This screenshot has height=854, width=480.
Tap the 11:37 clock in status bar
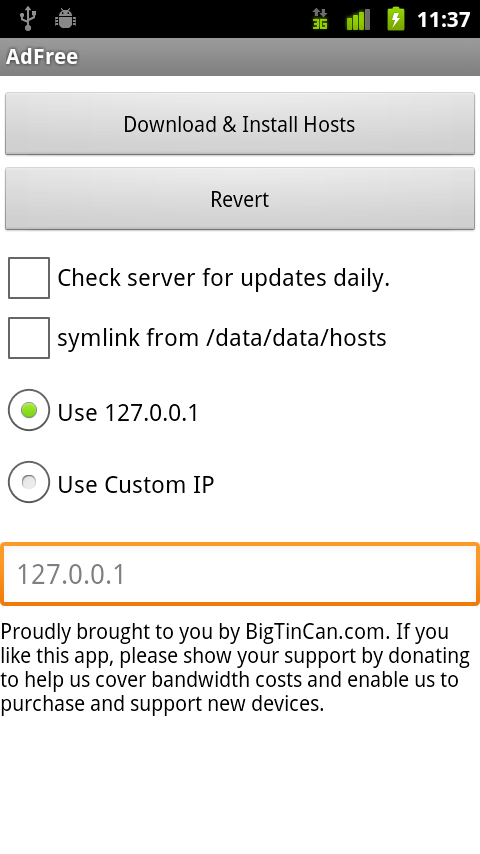[x=443, y=20]
